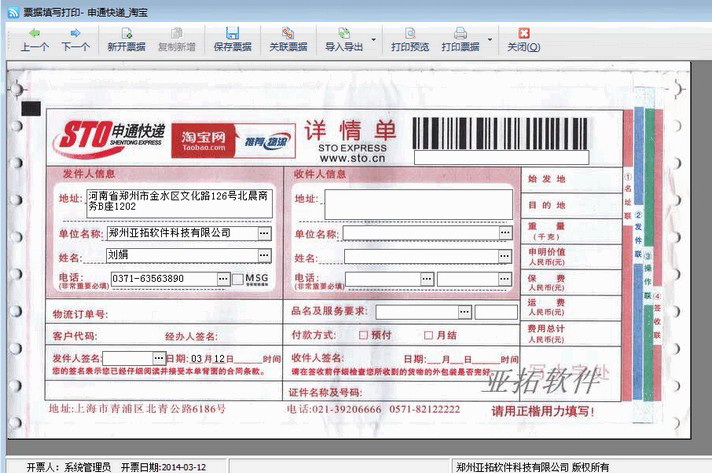Viewport: 712px width, 473px height.
Task: Open 品名及服务要求 ellipsis picker
Action: click(x=465, y=312)
